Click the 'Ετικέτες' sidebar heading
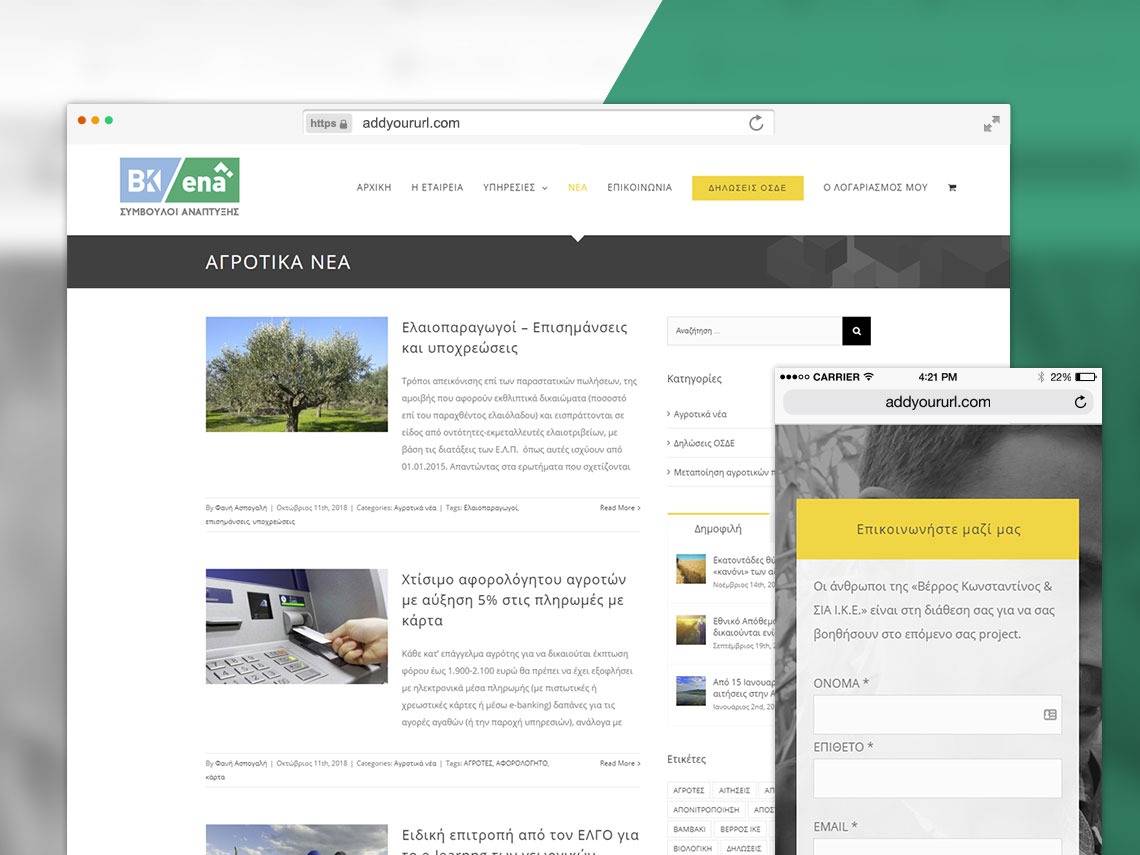The height and width of the screenshot is (855, 1140). (686, 759)
